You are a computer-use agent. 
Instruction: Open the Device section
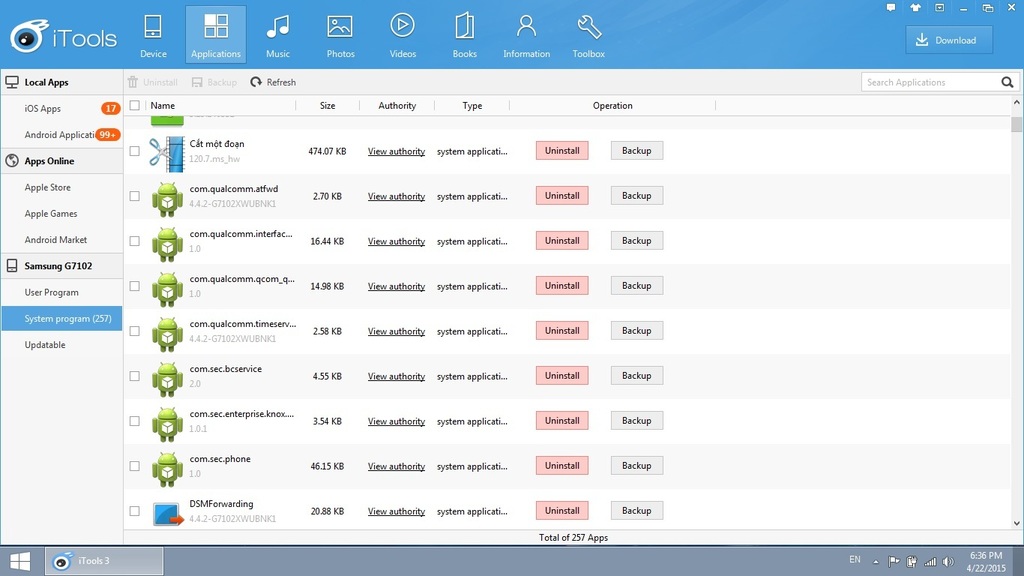pos(153,35)
